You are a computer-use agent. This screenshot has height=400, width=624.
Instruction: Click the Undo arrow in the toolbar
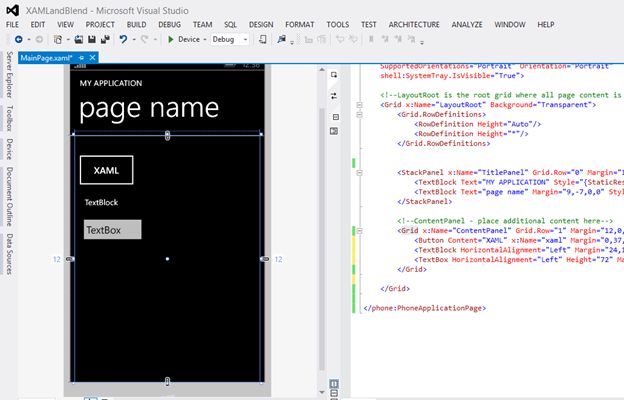[x=122, y=40]
